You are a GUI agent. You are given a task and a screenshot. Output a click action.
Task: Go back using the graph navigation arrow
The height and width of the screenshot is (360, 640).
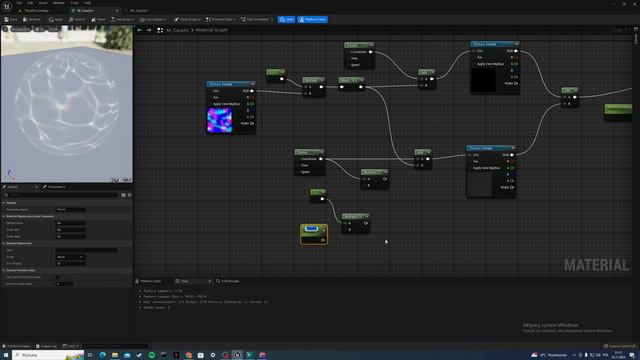tap(140, 30)
